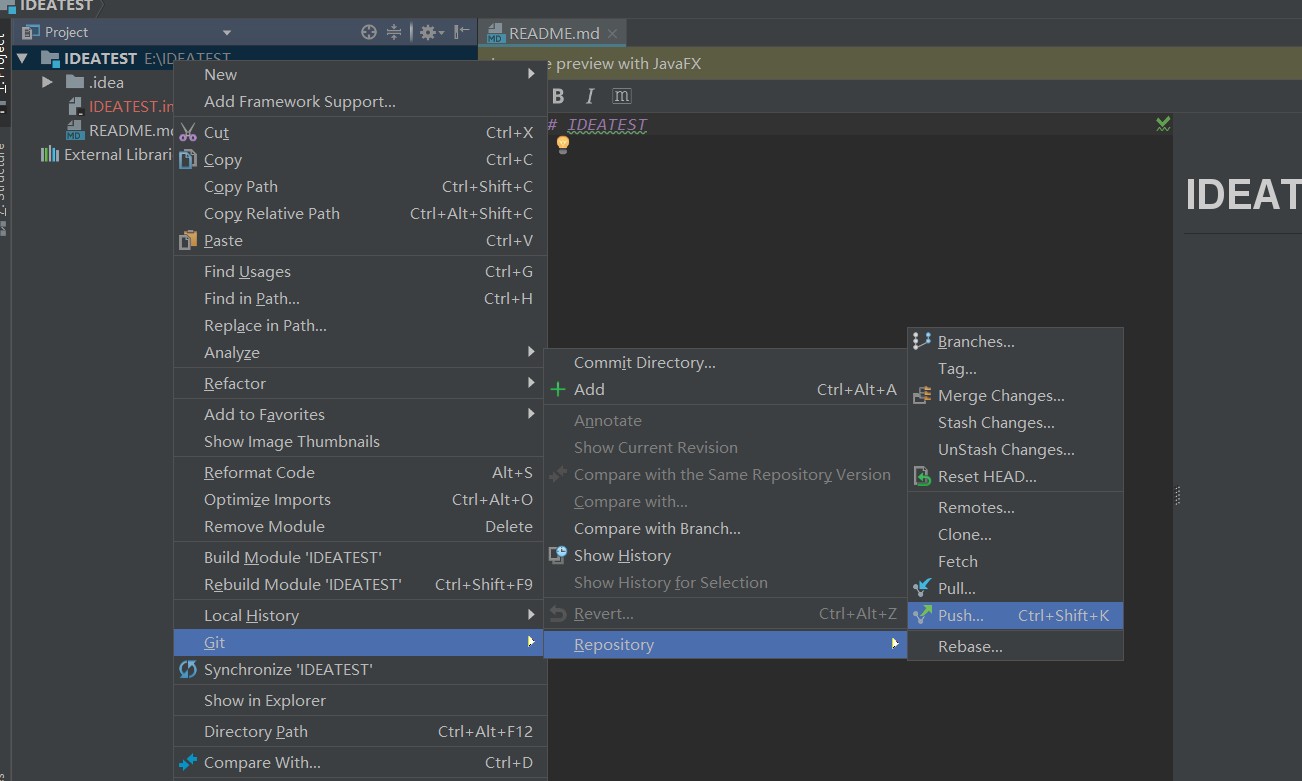
Task: Choose Synchronize 'IDEATEST'
Action: pos(360,669)
